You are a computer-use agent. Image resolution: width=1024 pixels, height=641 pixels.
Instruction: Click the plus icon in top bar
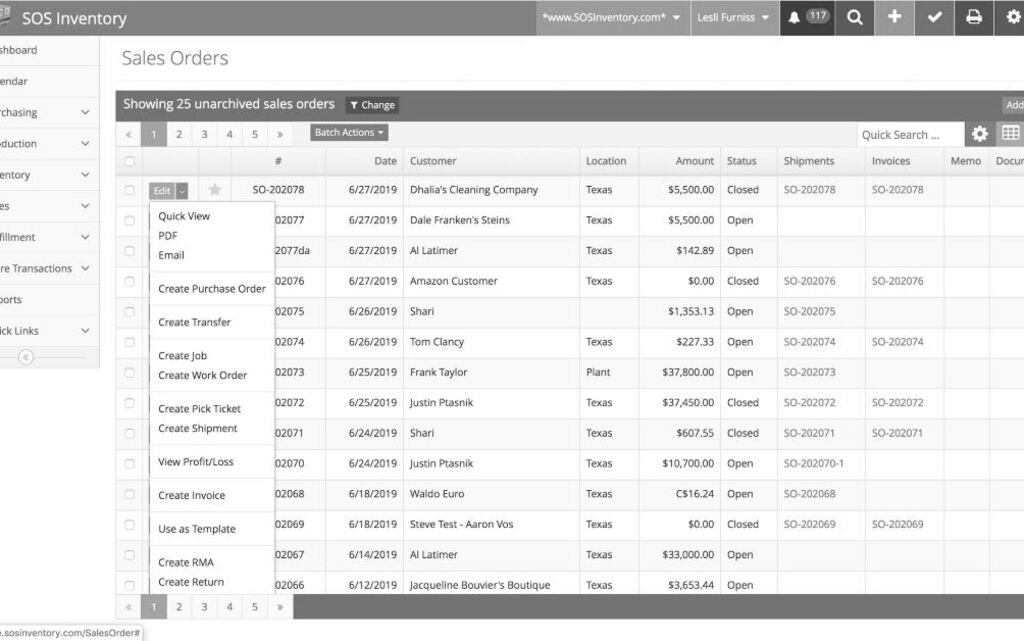point(894,17)
